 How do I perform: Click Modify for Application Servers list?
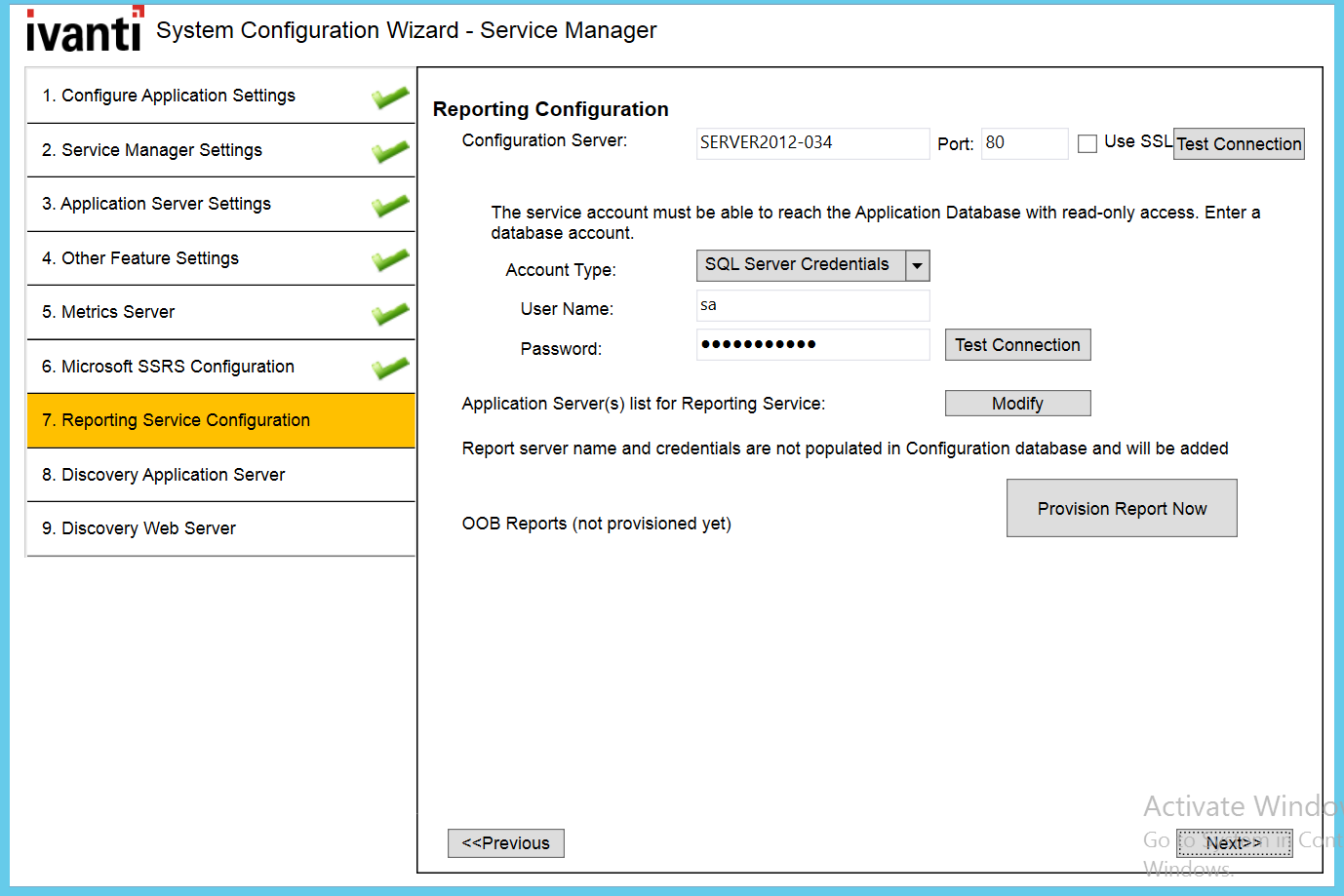pos(1017,404)
